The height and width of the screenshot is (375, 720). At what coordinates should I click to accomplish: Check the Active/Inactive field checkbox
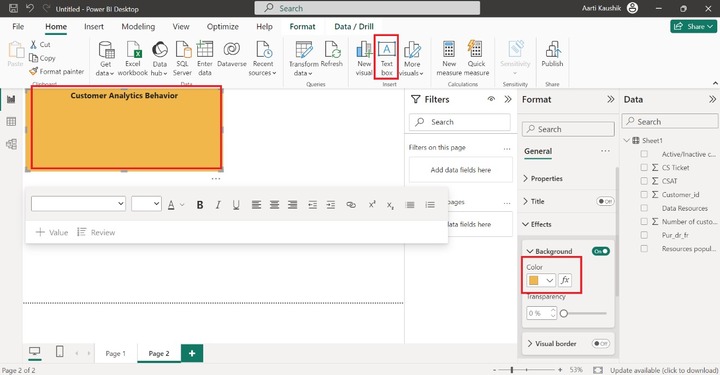pyautogui.click(x=644, y=154)
